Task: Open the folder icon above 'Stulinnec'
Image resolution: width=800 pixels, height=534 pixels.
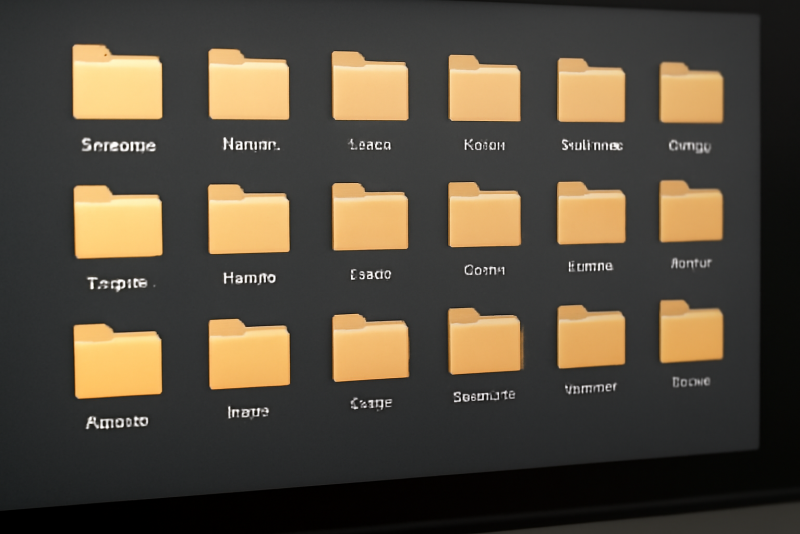Action: point(591,90)
